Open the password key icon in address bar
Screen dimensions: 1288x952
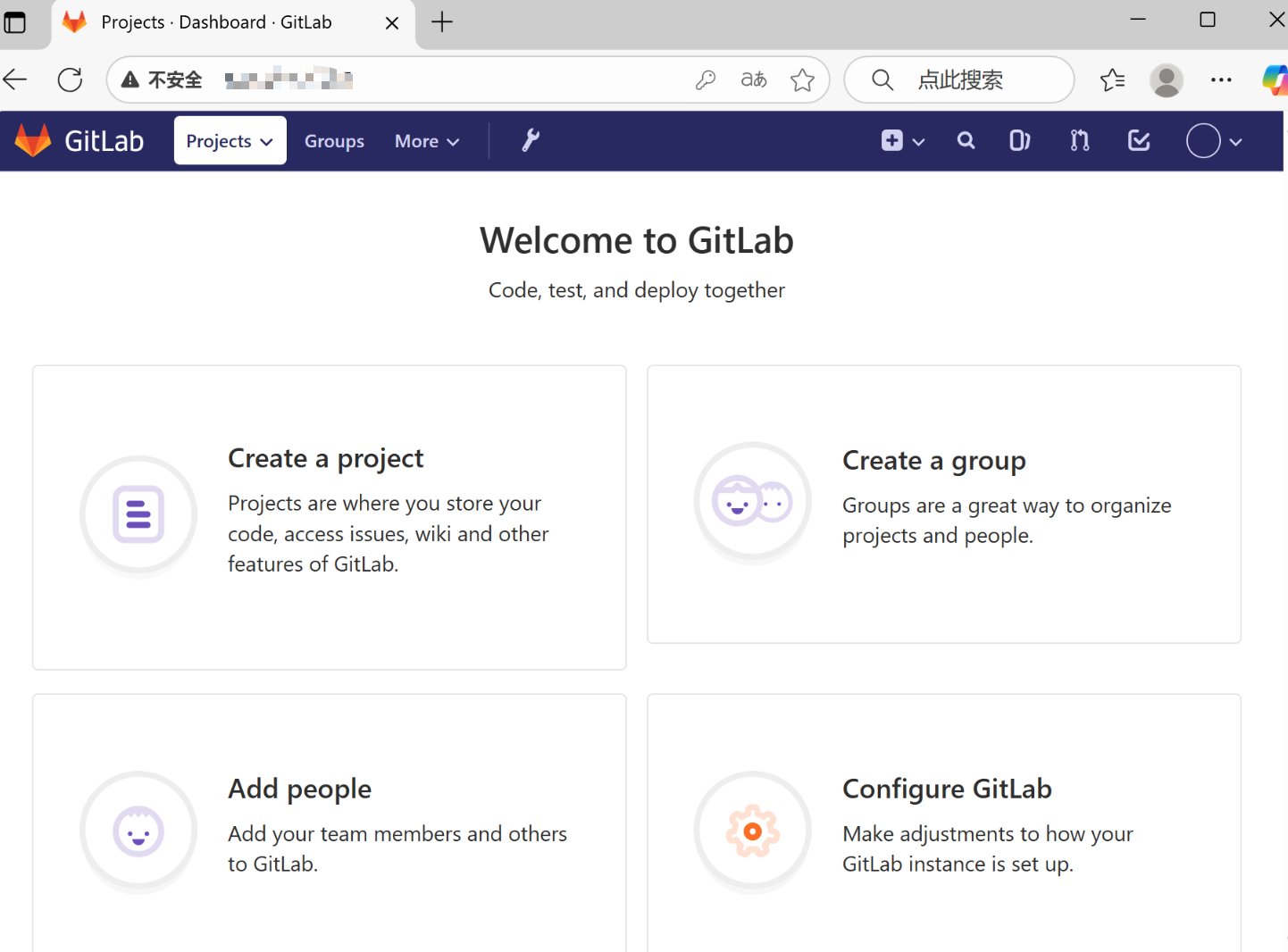point(706,79)
